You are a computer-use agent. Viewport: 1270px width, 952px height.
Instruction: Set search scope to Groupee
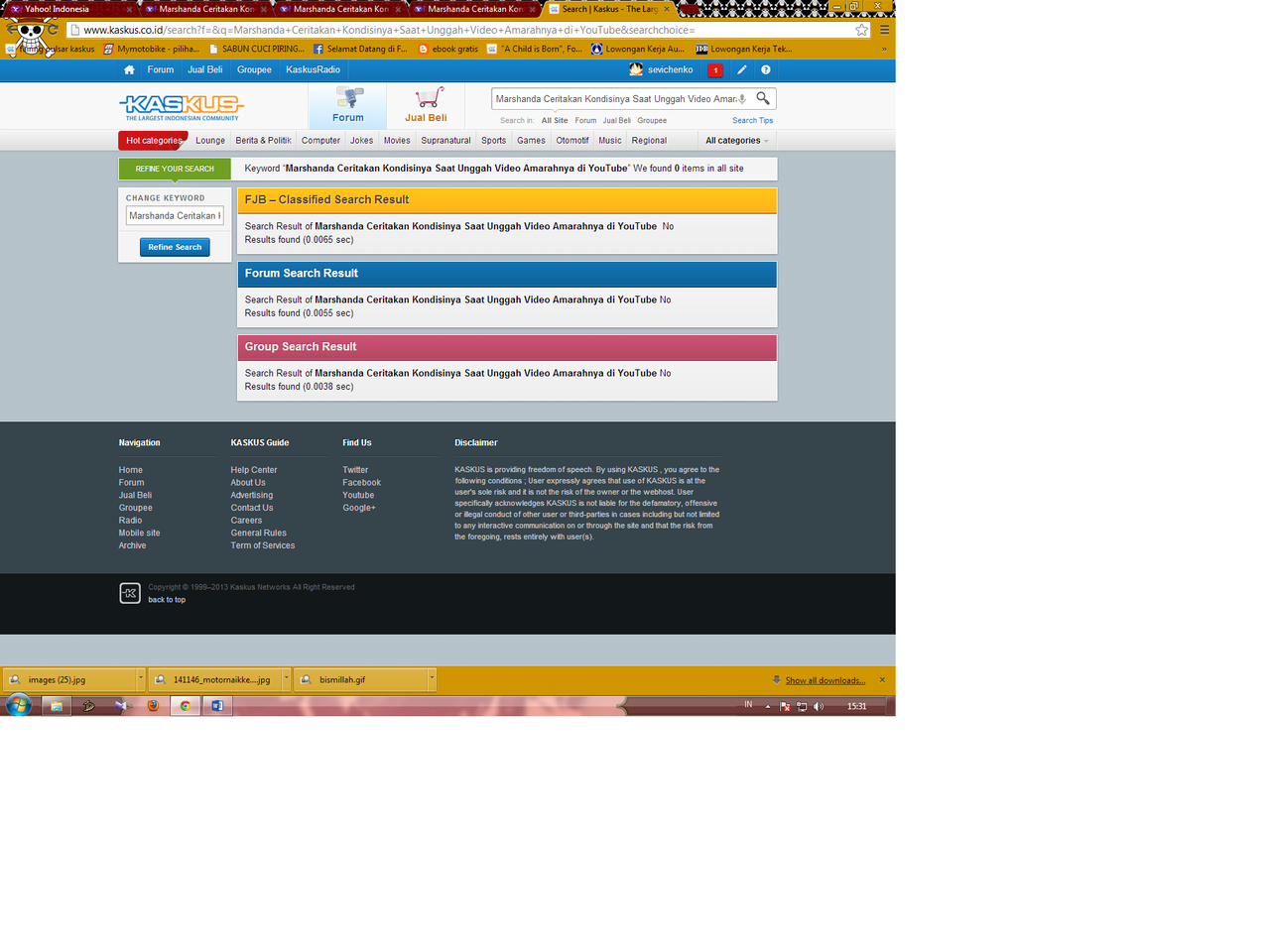coord(652,121)
